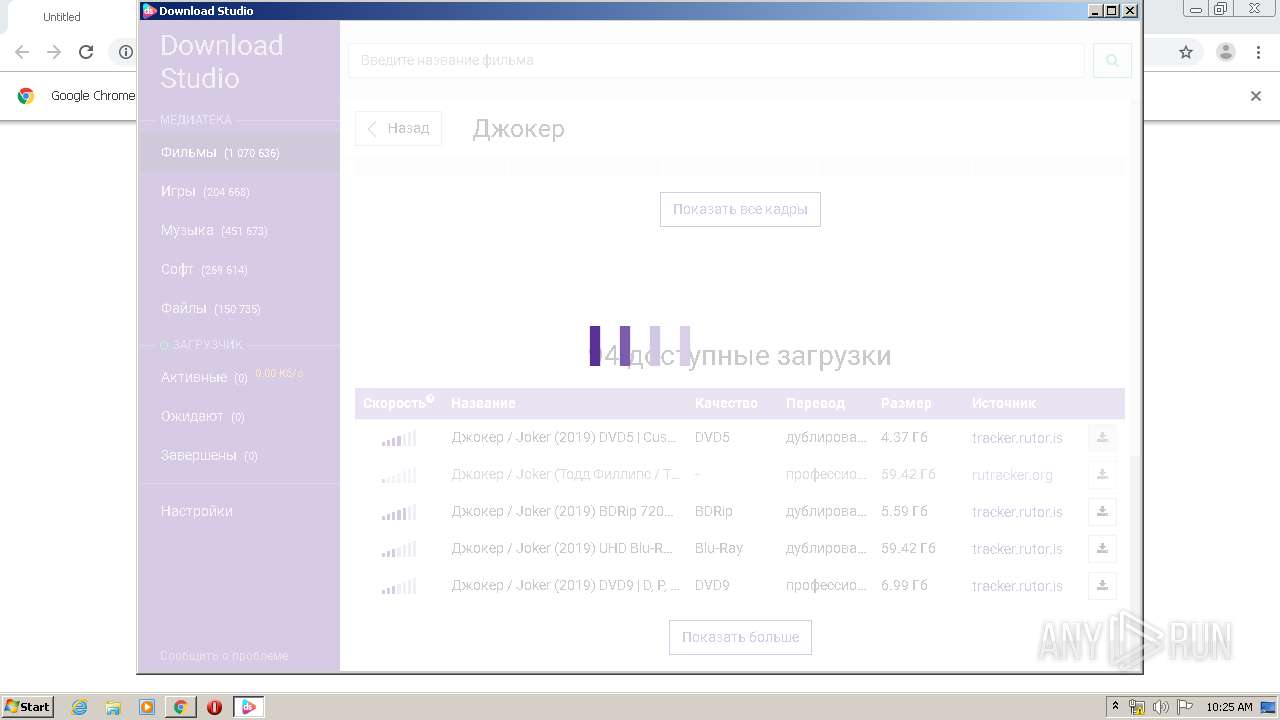
Task: Open Windows Explorer folder in taskbar
Action: 113,707
